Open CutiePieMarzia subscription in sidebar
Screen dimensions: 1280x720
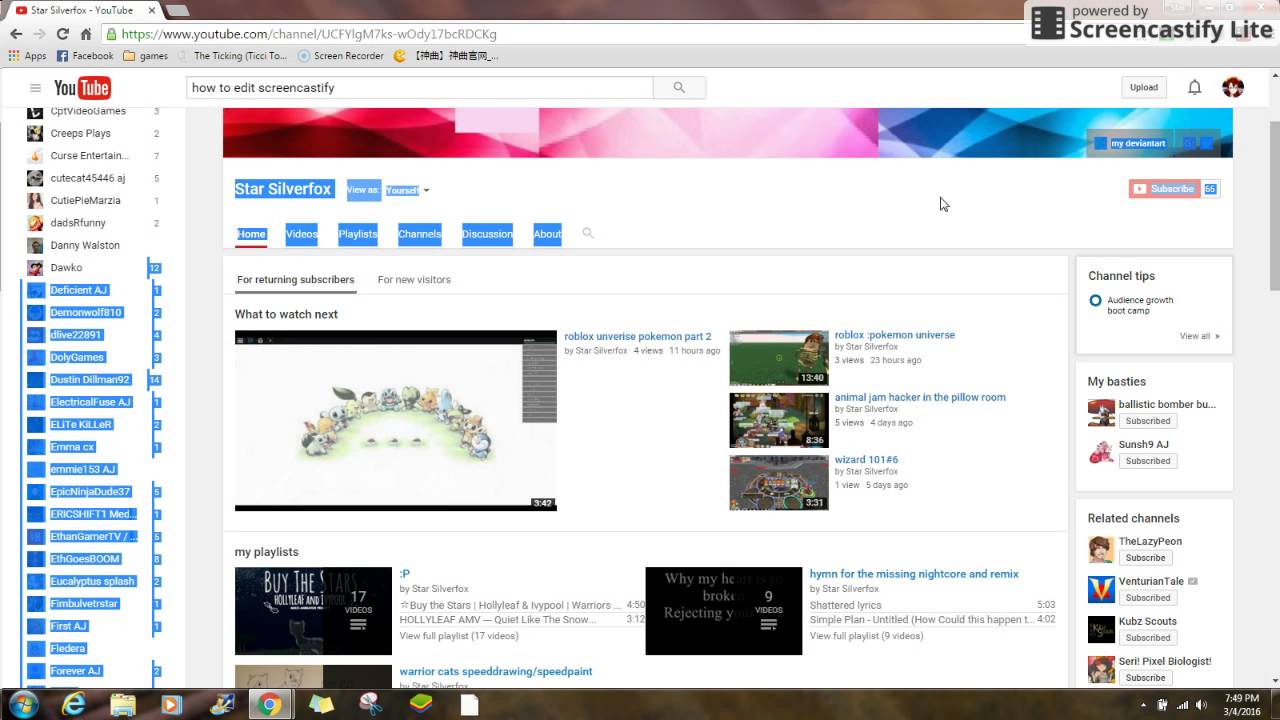(85, 200)
